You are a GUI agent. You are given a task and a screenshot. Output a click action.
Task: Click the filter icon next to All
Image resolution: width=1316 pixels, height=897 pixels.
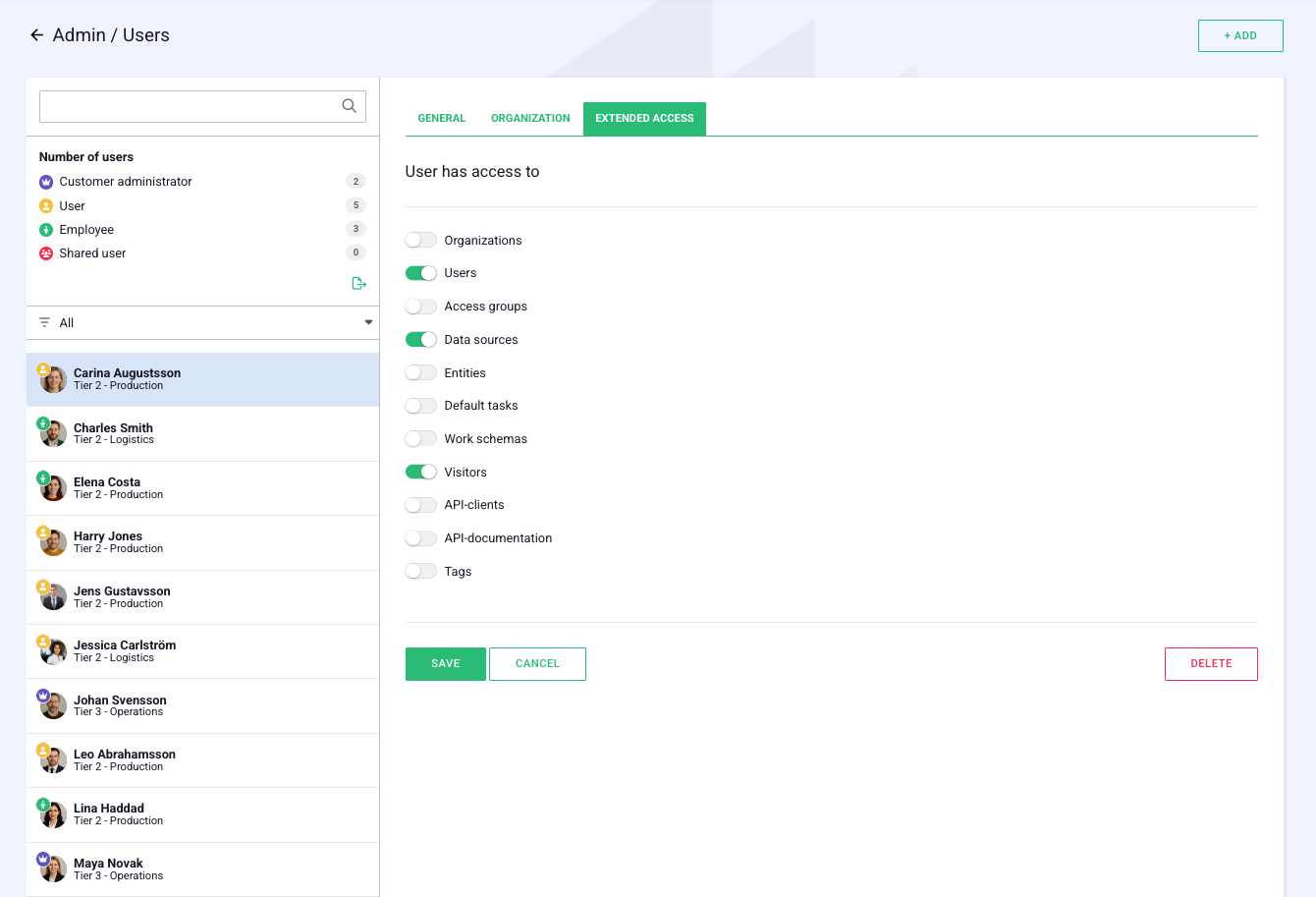pyautogui.click(x=44, y=323)
